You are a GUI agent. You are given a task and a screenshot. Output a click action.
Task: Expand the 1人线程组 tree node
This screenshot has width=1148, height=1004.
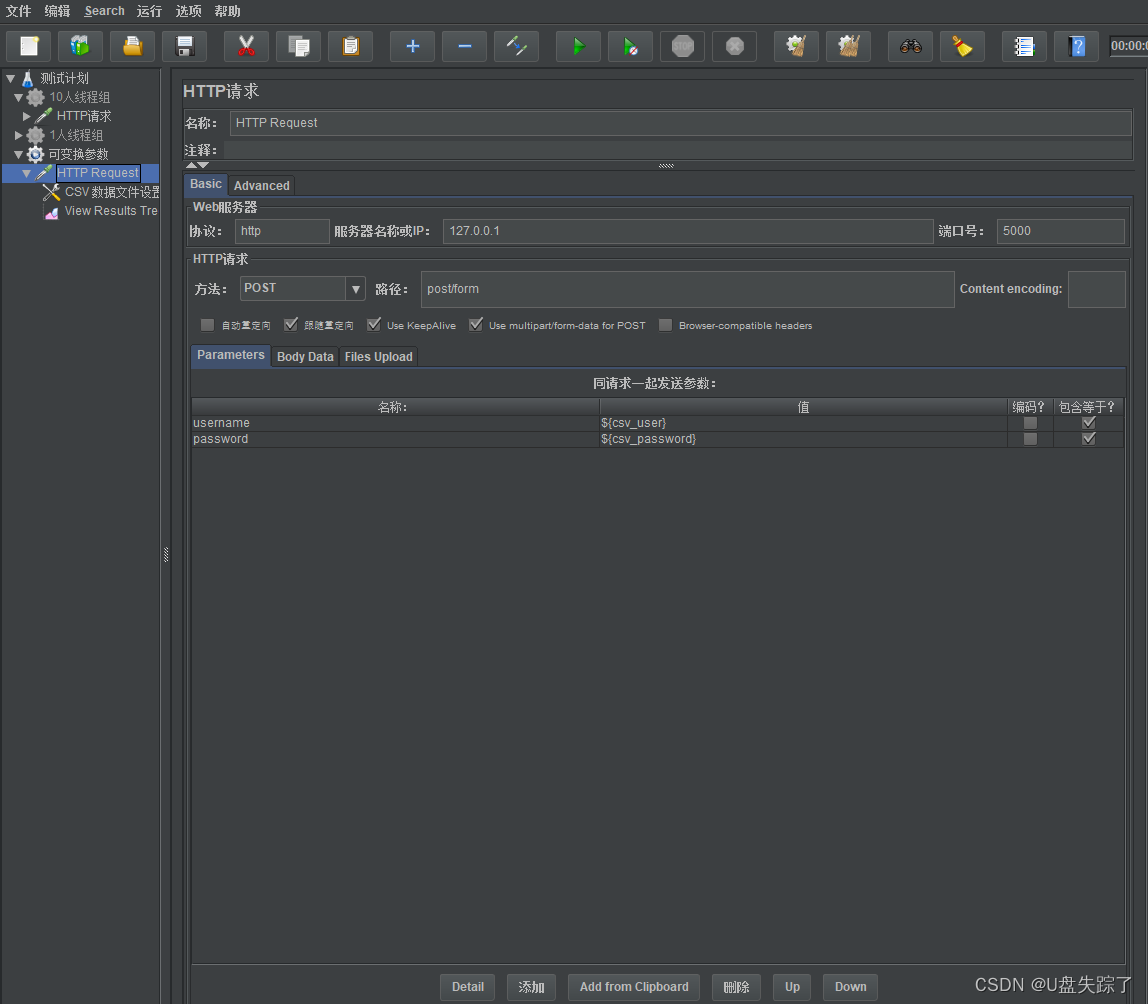(19, 135)
